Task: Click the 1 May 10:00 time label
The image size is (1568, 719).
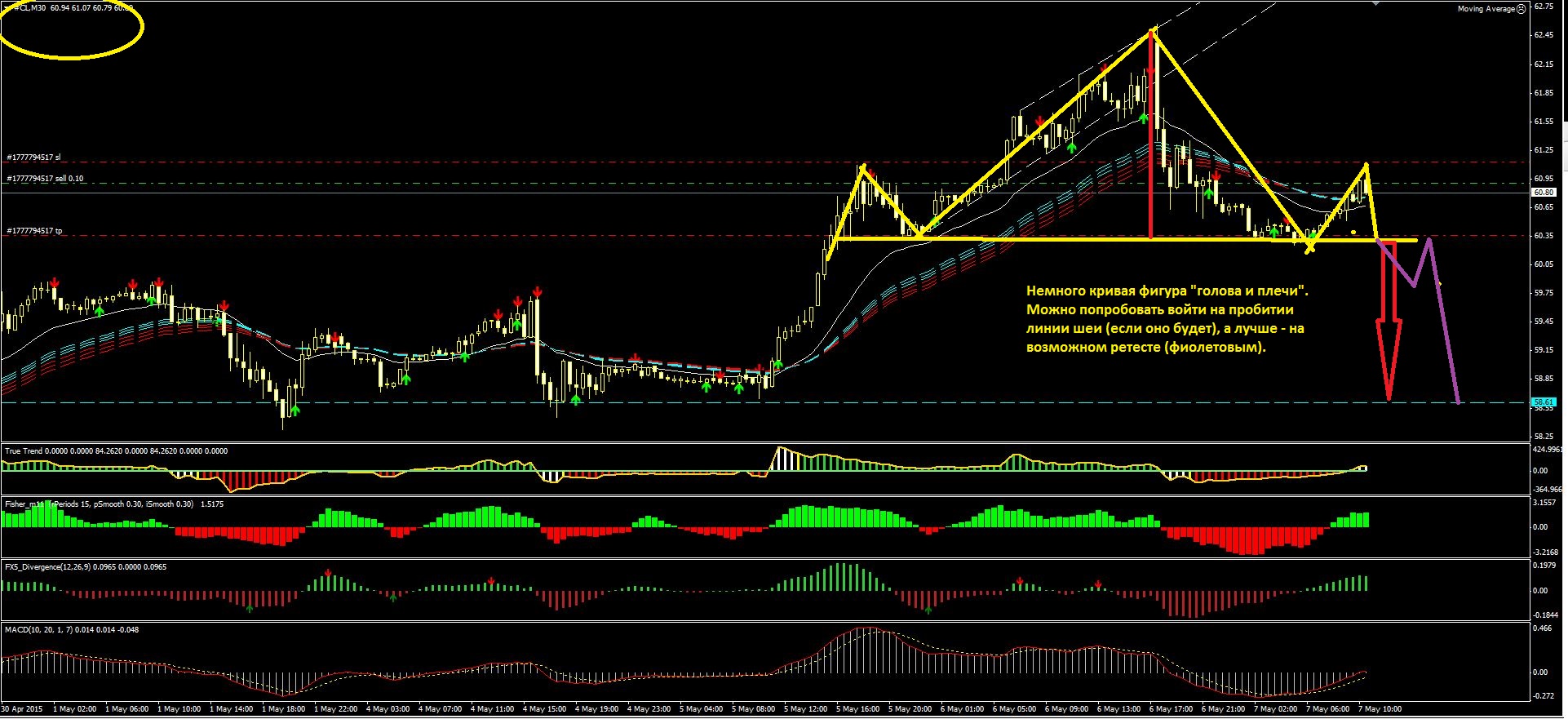Action: tap(179, 709)
